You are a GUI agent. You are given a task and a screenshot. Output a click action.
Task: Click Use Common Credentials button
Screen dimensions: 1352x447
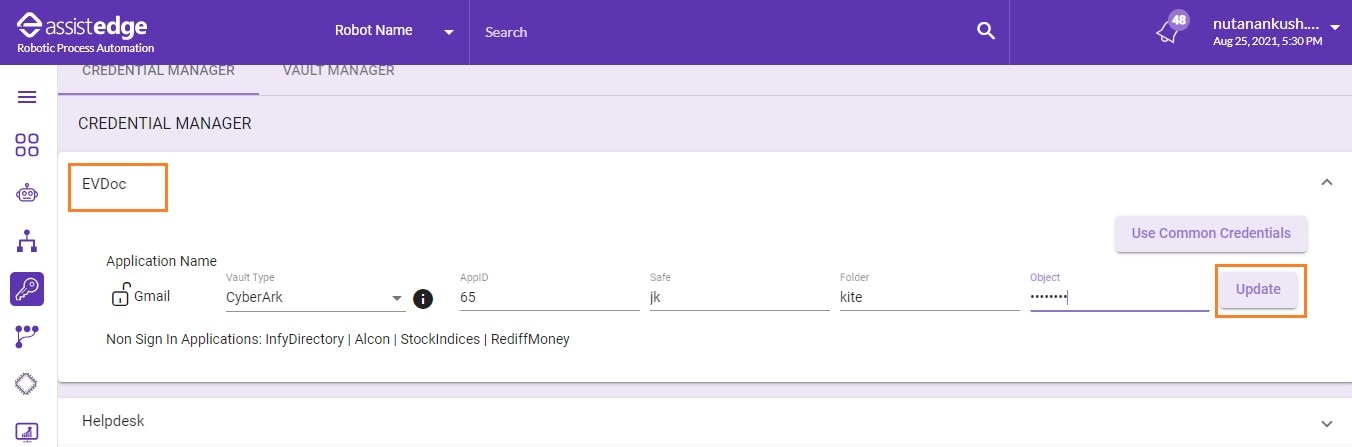pos(1211,234)
